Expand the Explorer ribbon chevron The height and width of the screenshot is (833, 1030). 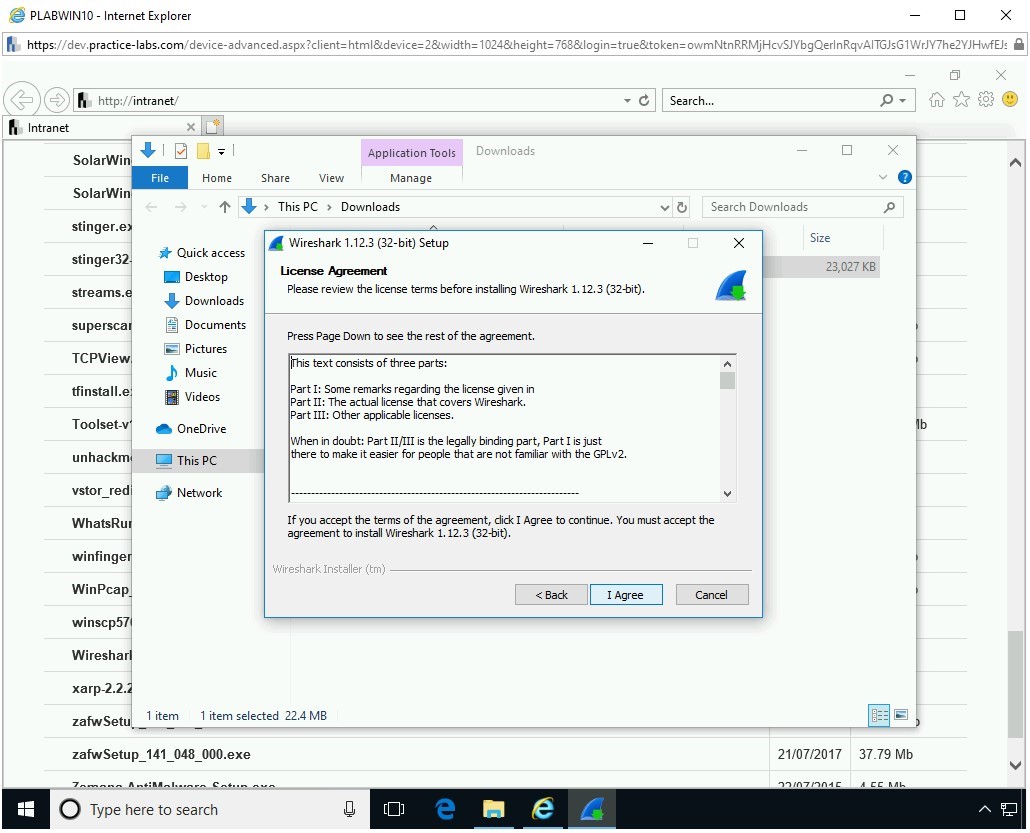tap(883, 177)
